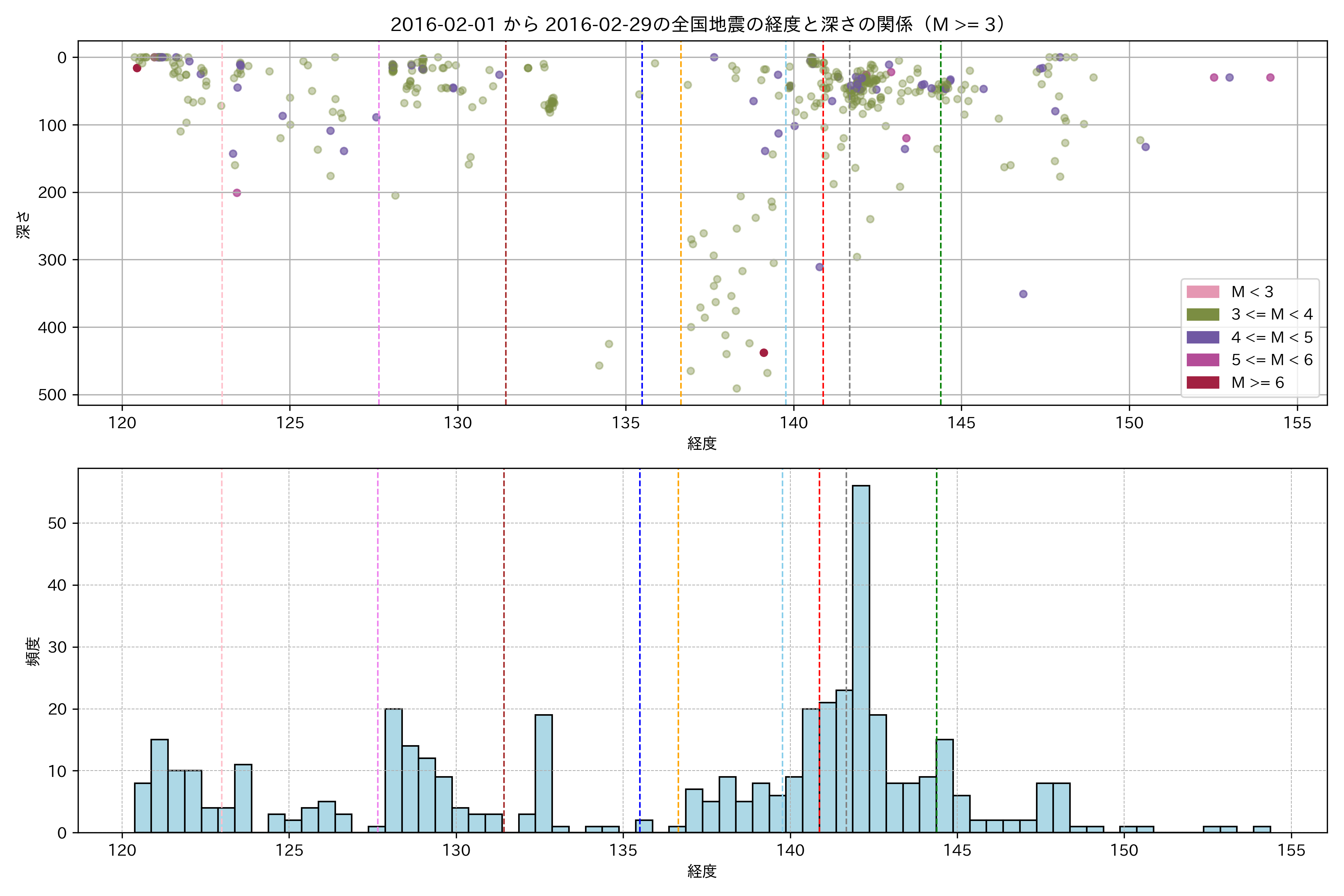Click the purple point near depth 350
The image size is (1344, 896).
tap(1023, 294)
